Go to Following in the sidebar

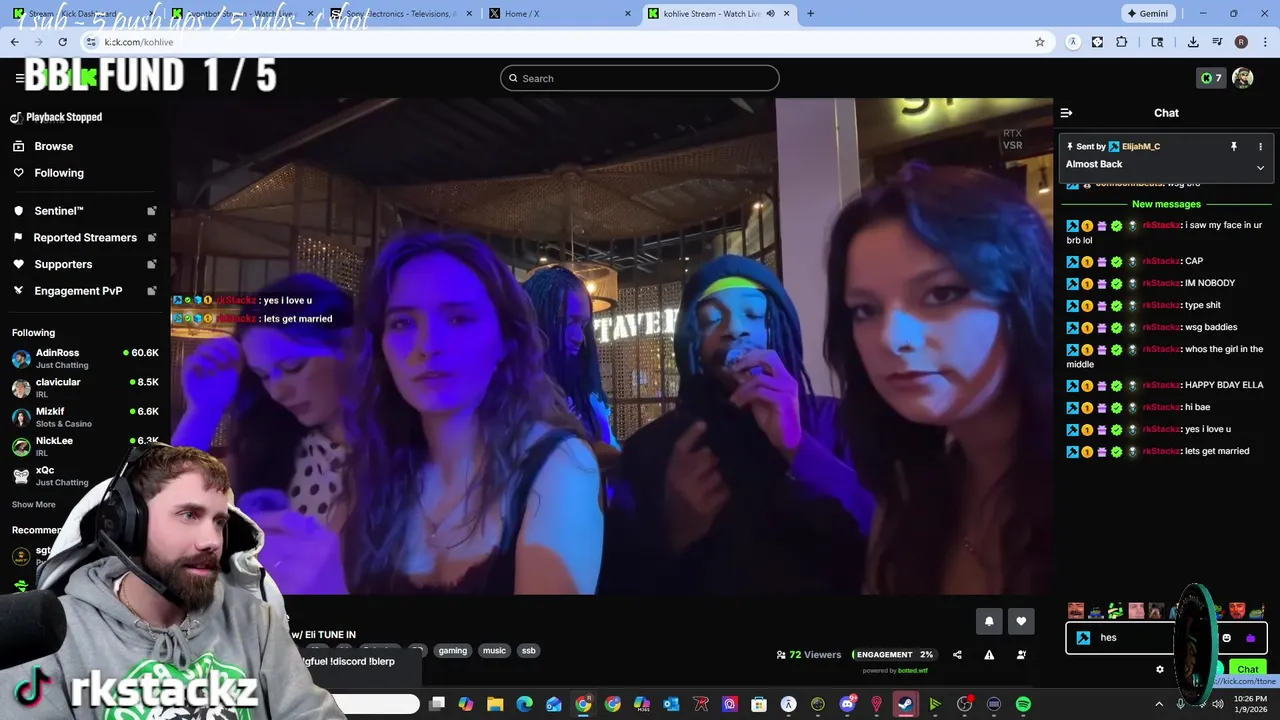tap(58, 173)
